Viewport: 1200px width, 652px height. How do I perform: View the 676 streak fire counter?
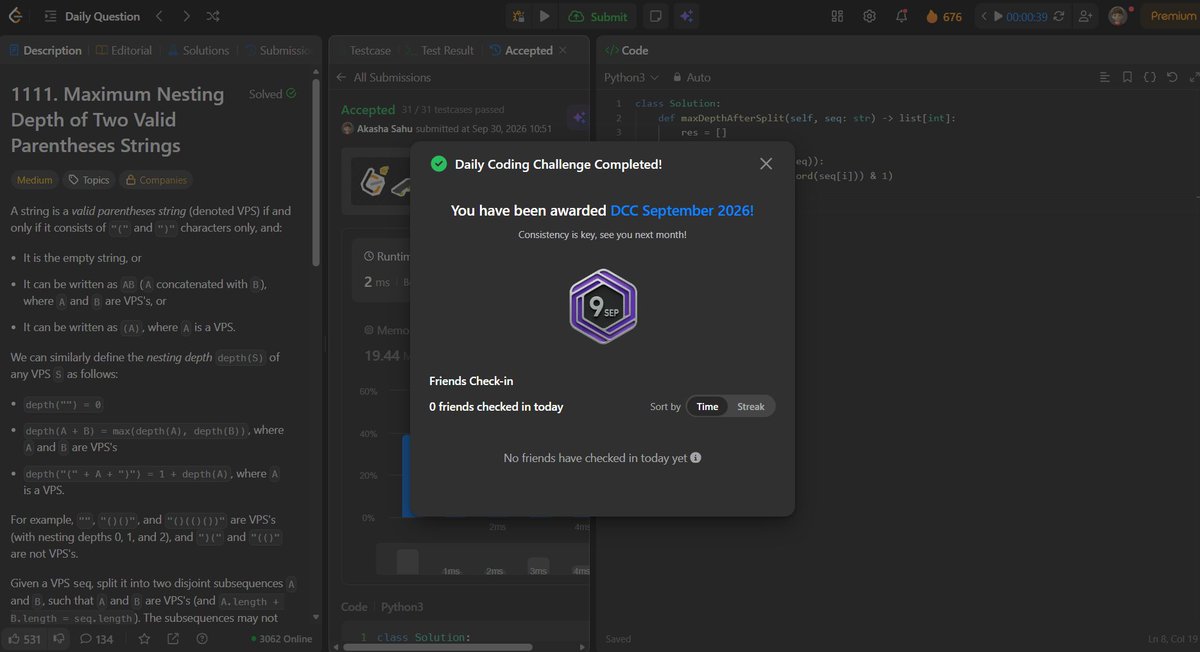point(944,16)
